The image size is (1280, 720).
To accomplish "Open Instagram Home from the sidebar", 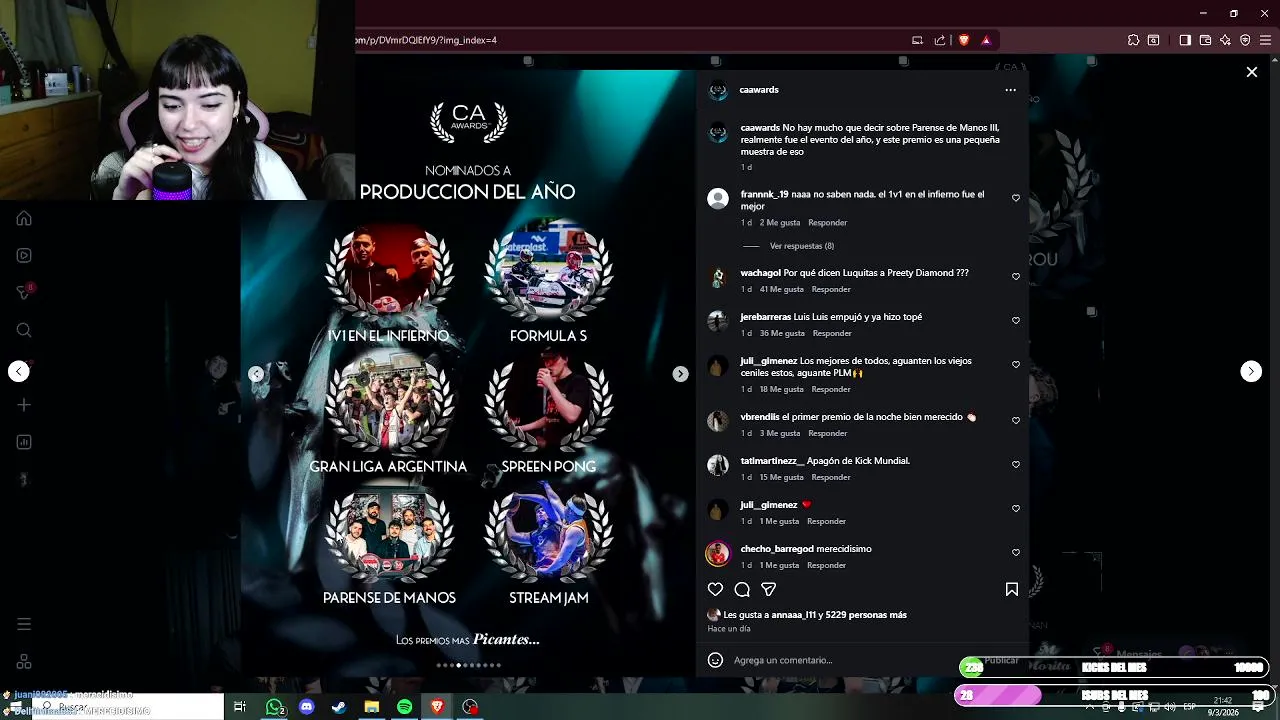I will tap(24, 219).
